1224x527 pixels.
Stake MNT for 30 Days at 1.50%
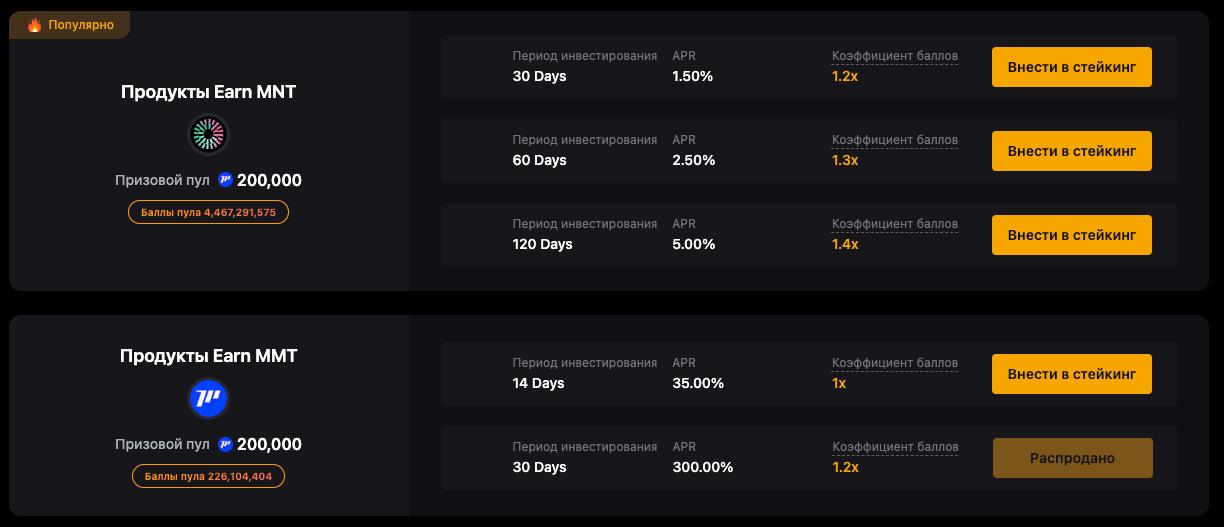tap(1071, 67)
